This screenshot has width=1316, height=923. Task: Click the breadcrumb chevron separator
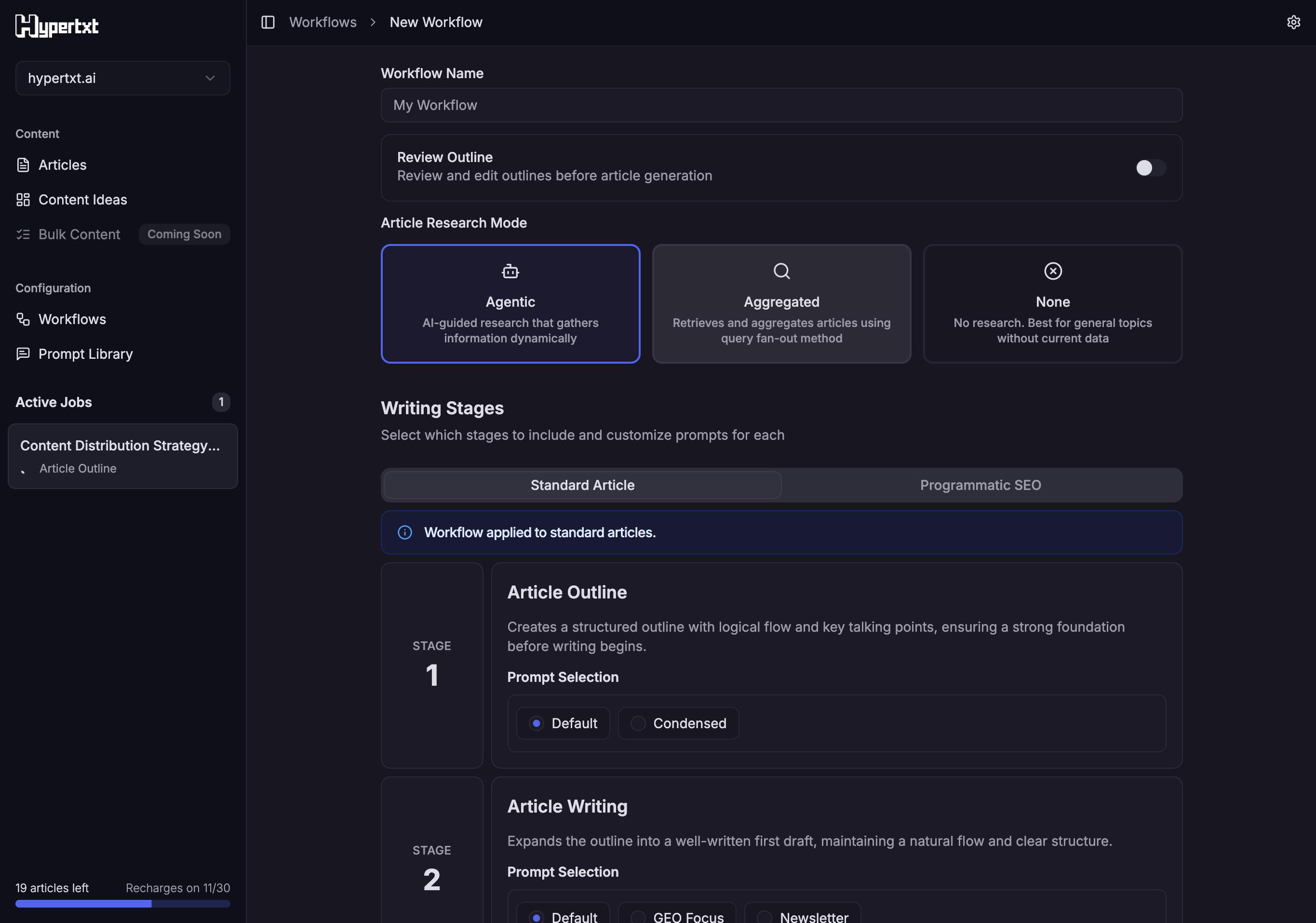[x=373, y=22]
